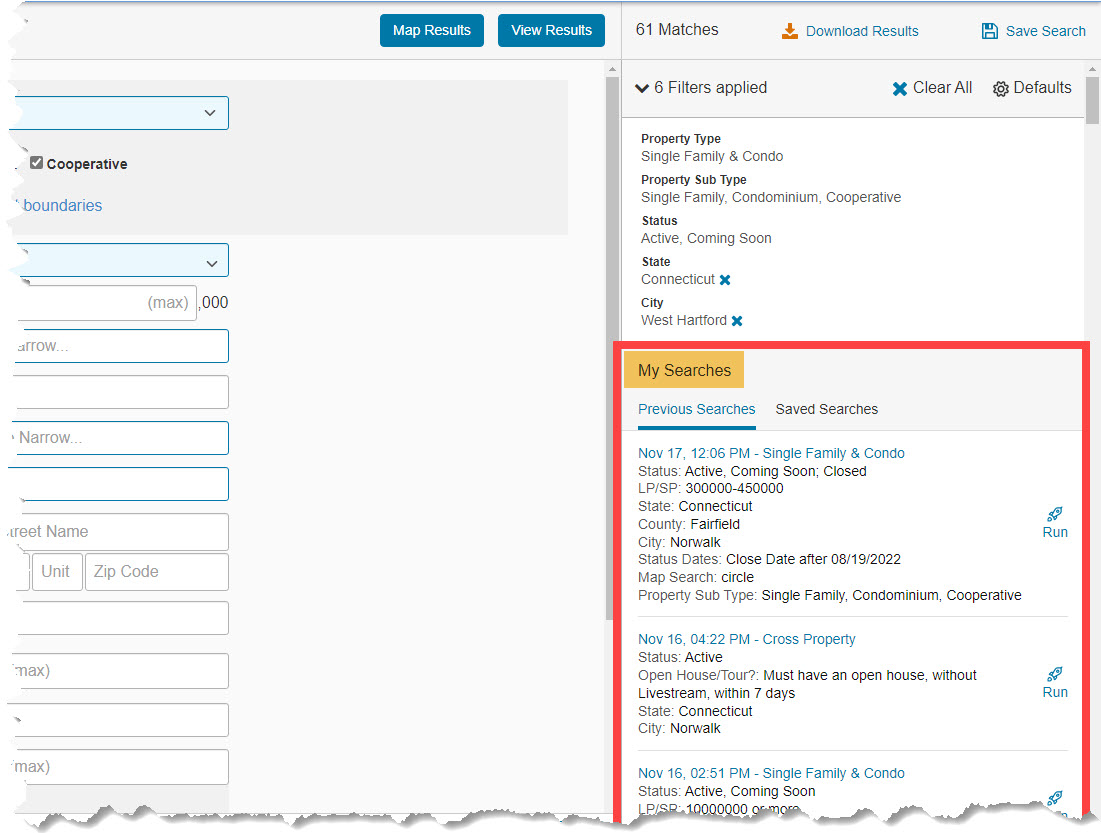Click the Map Results button
The width and height of the screenshot is (1101, 833).
click(x=432, y=30)
